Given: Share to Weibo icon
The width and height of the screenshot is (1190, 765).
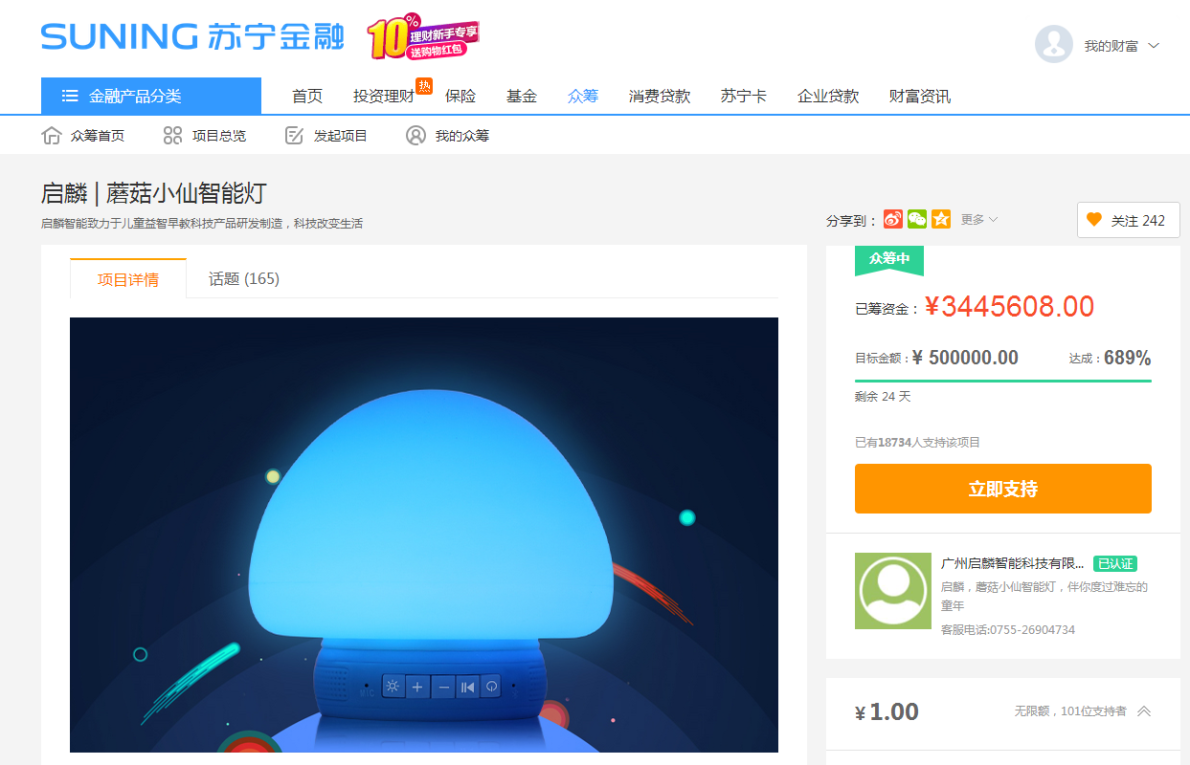Looking at the screenshot, I should click(893, 219).
